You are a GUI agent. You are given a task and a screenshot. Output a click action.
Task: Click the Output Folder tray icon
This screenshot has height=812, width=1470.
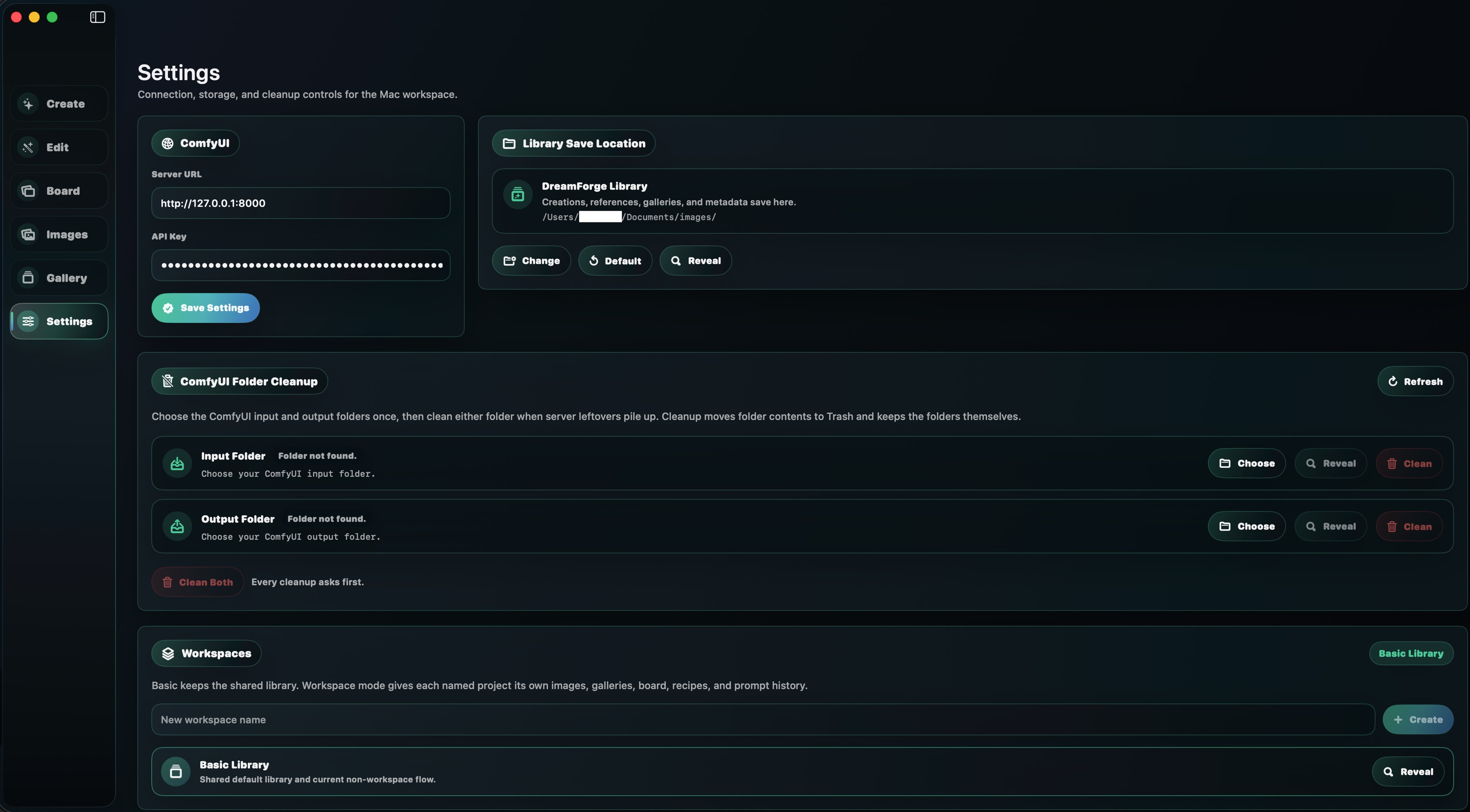point(177,526)
